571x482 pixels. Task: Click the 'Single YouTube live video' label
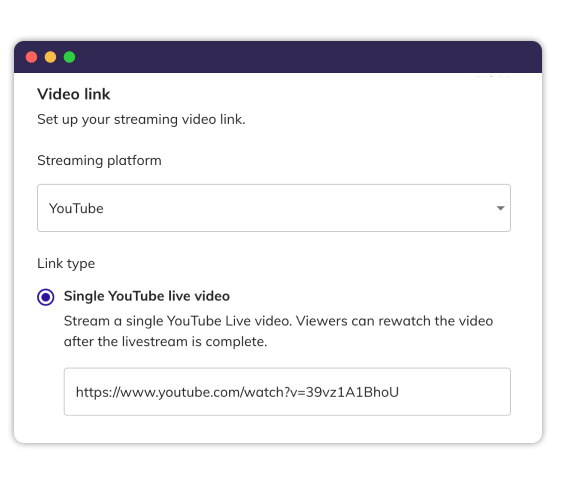point(147,296)
